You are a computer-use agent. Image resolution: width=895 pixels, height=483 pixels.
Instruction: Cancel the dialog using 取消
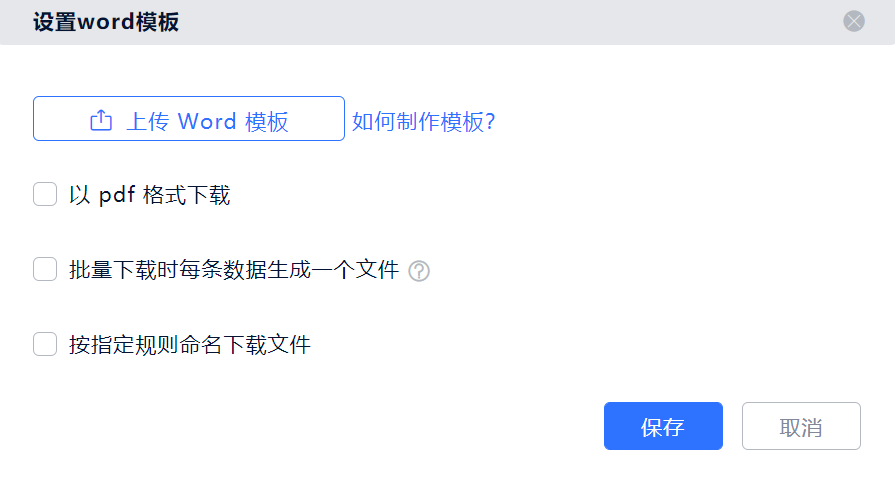801,426
